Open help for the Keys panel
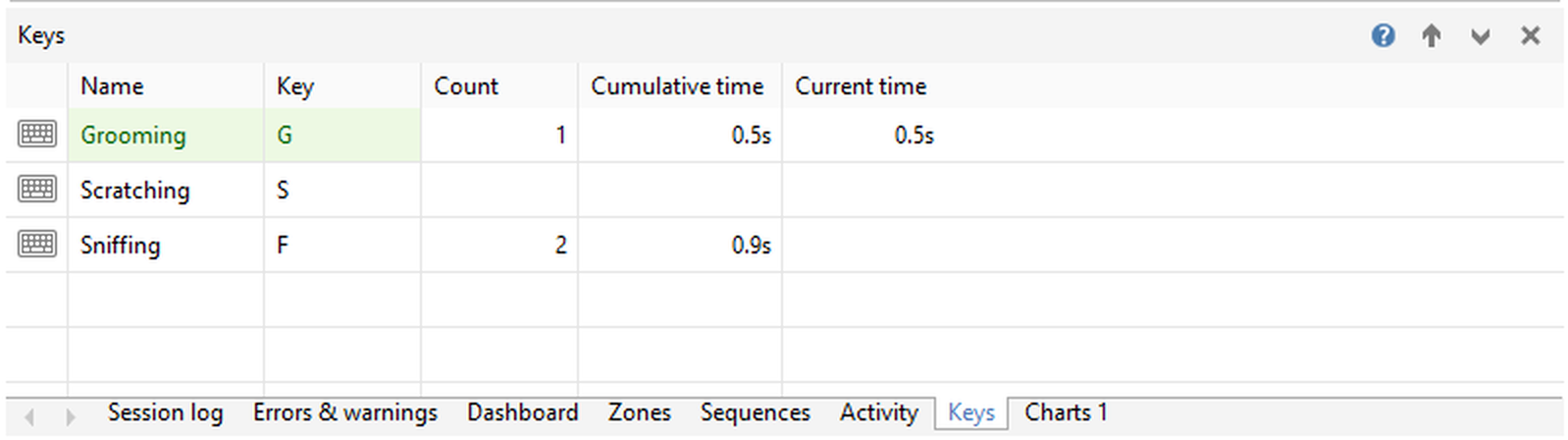This screenshot has width=1568, height=440. point(1384,36)
